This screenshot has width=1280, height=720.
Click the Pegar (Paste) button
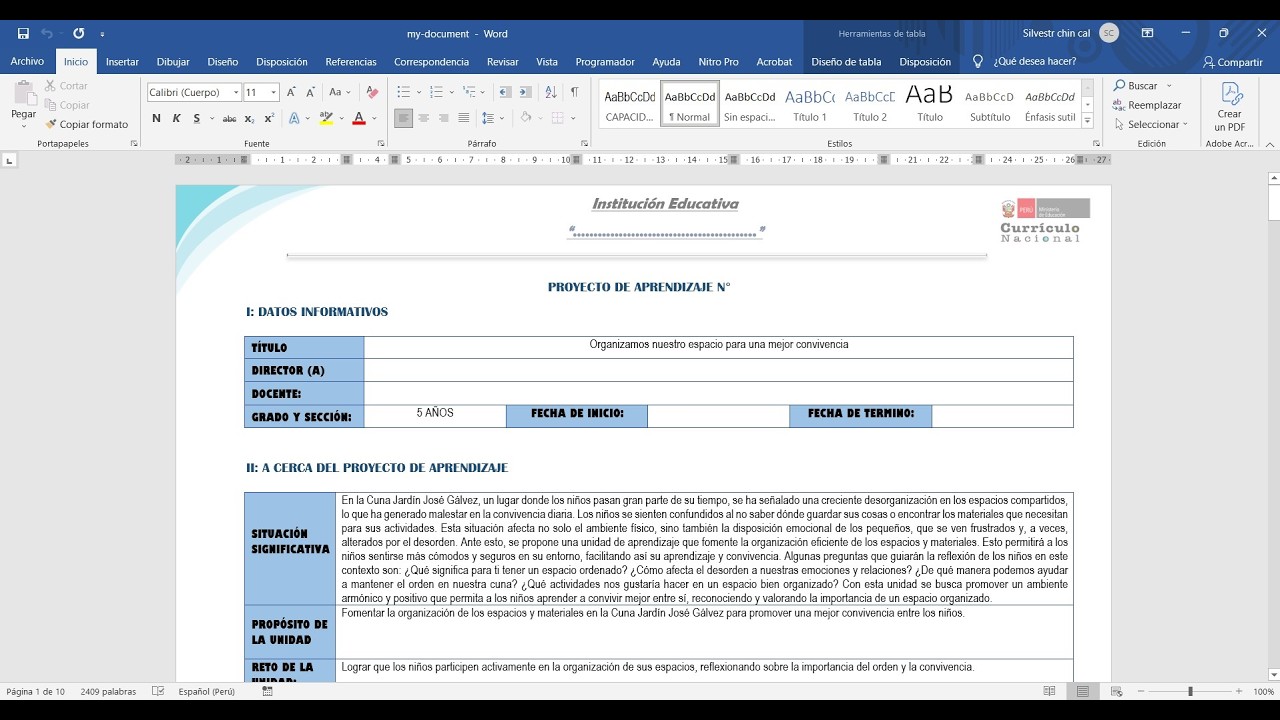pos(24,103)
